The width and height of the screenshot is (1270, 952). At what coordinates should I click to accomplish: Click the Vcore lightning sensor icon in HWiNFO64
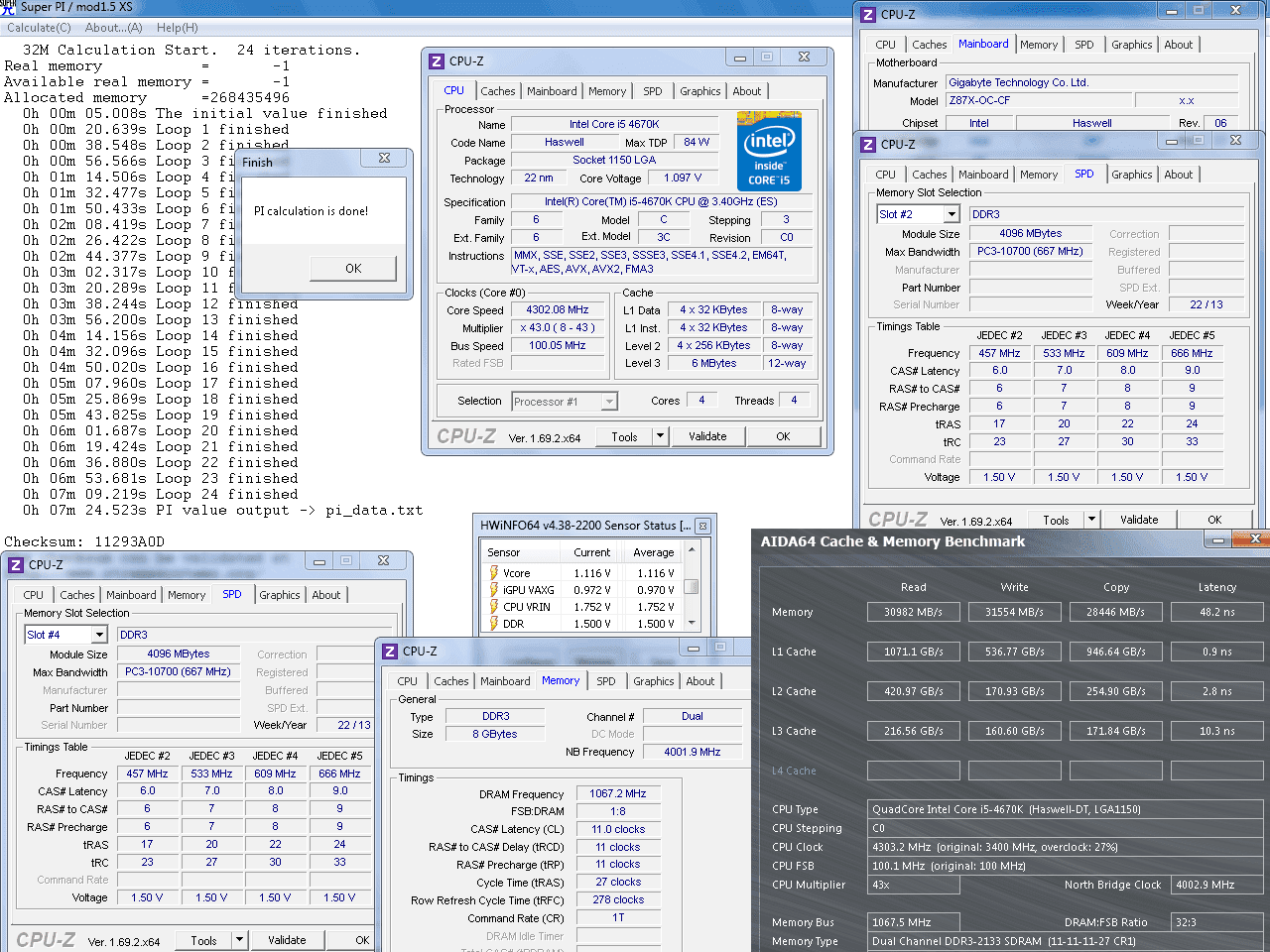coord(493,573)
